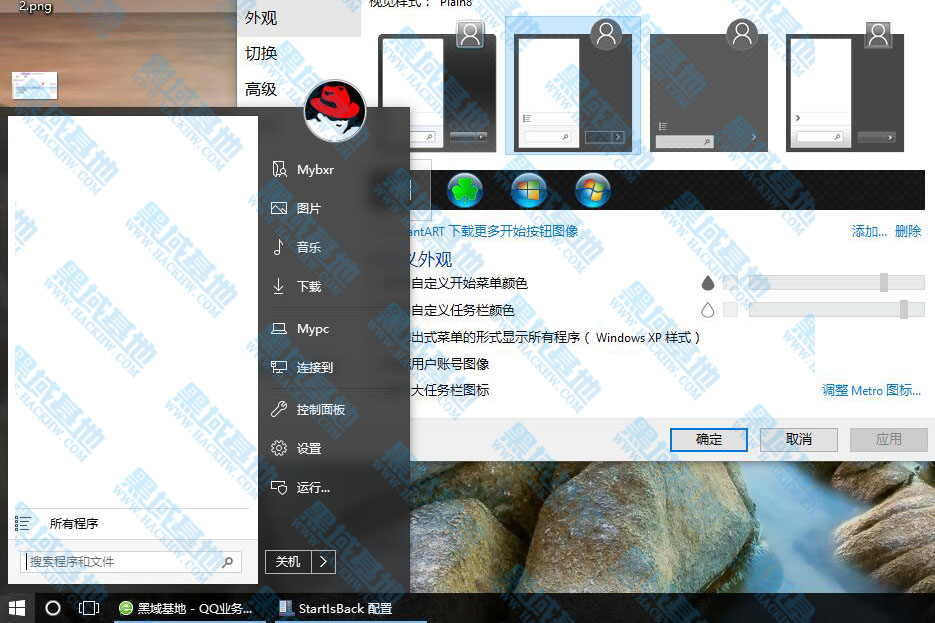
Task: Click the 确定 button
Action: pos(708,440)
